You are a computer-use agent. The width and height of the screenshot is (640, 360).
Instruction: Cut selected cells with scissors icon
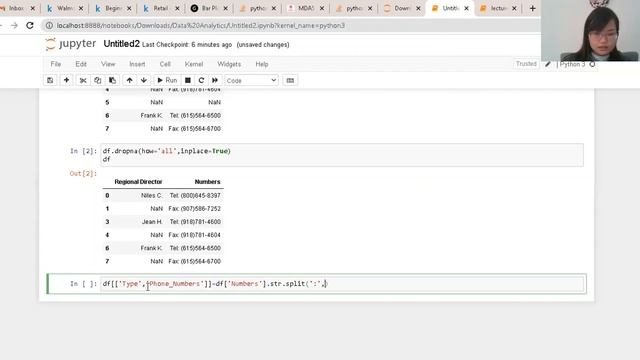[83, 80]
